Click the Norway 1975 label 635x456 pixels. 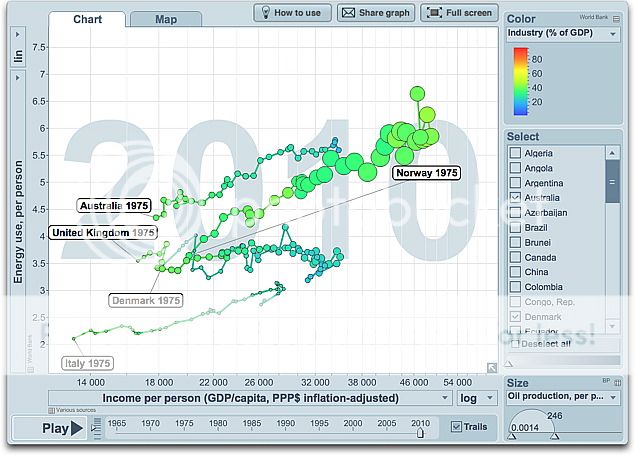[426, 173]
